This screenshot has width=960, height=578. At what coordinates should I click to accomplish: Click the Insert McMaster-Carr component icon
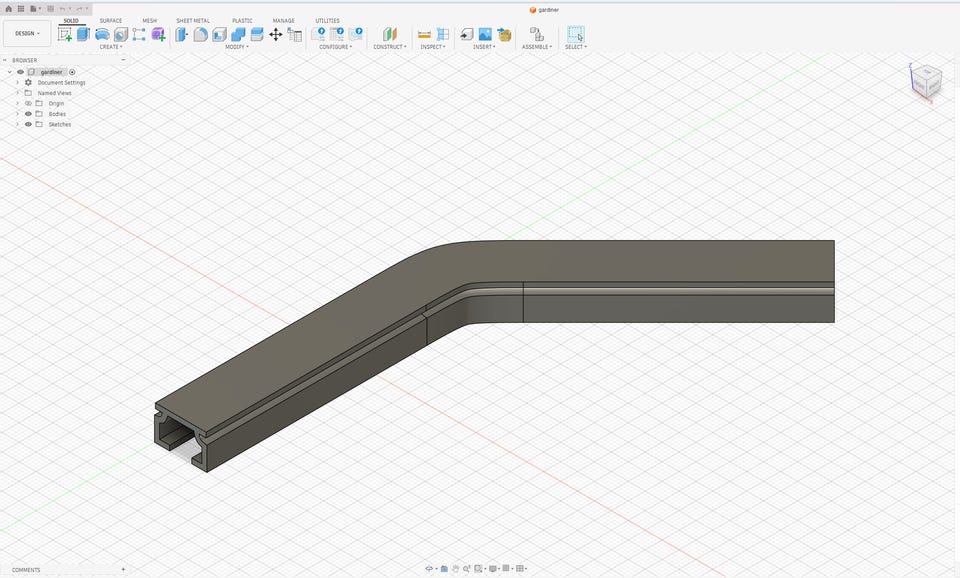coord(504,34)
